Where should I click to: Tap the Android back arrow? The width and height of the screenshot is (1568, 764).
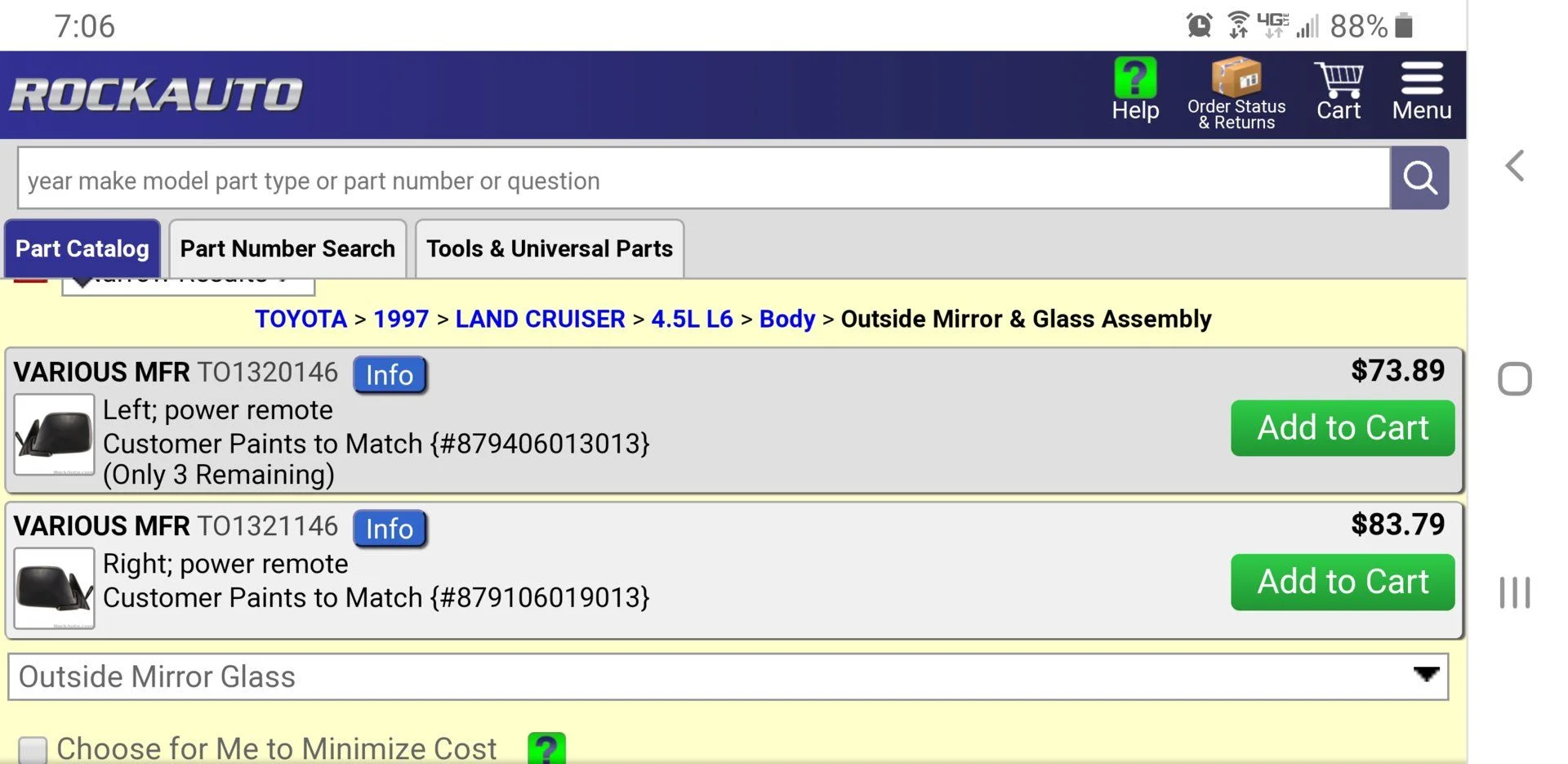point(1515,166)
